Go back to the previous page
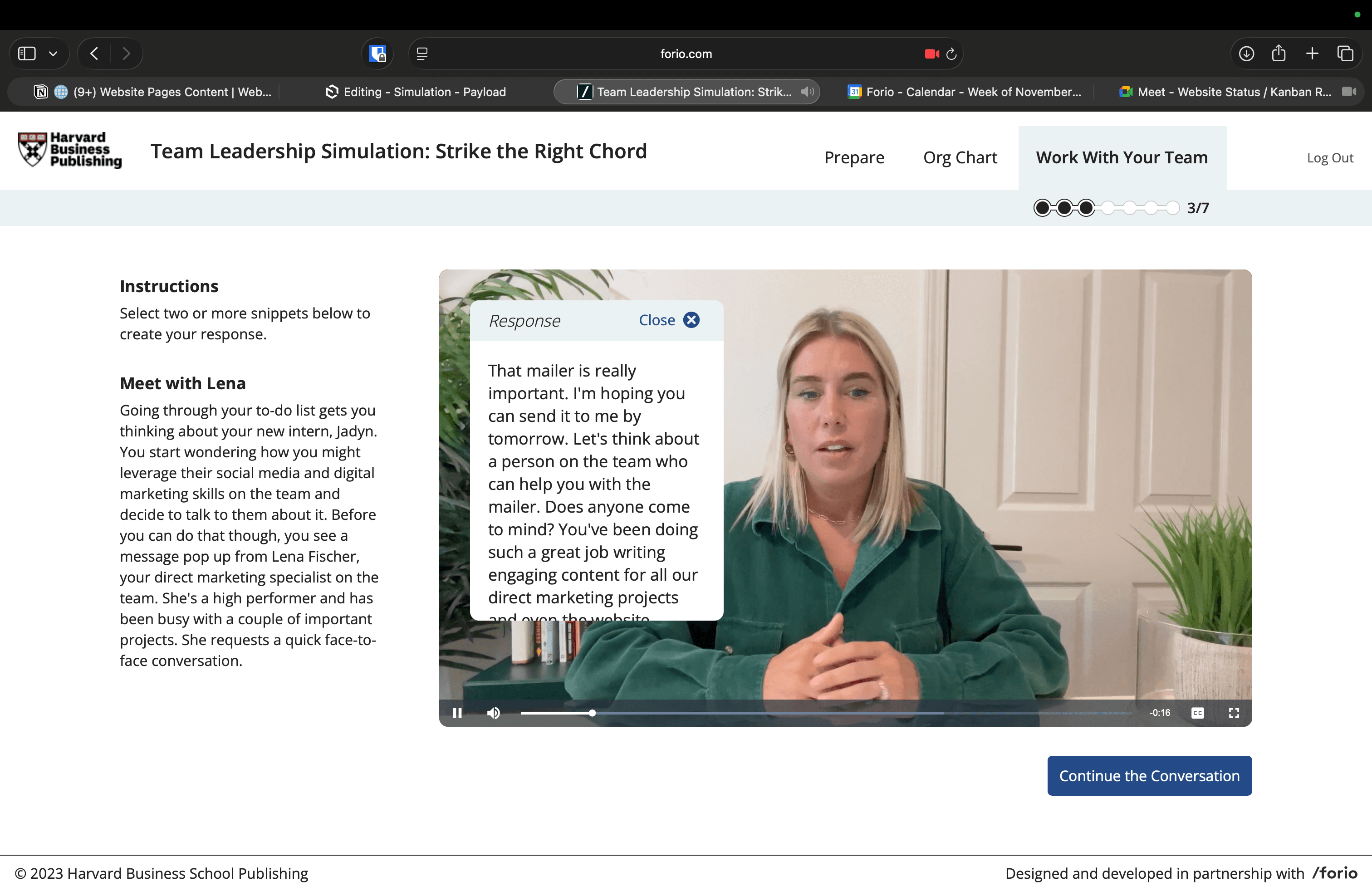The height and width of the screenshot is (891, 1372). click(94, 54)
